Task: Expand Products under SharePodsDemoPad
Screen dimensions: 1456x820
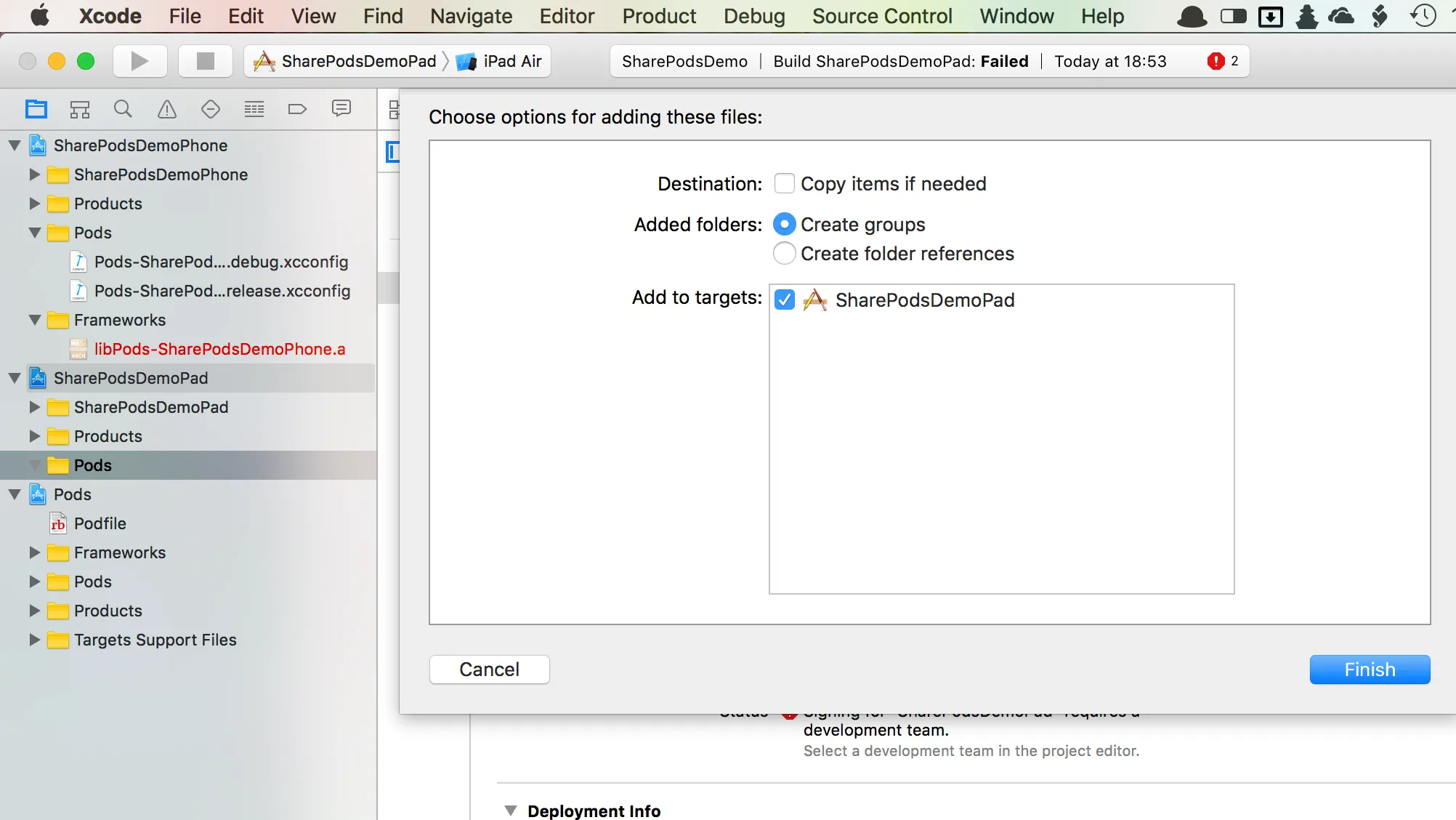Action: coord(34,436)
